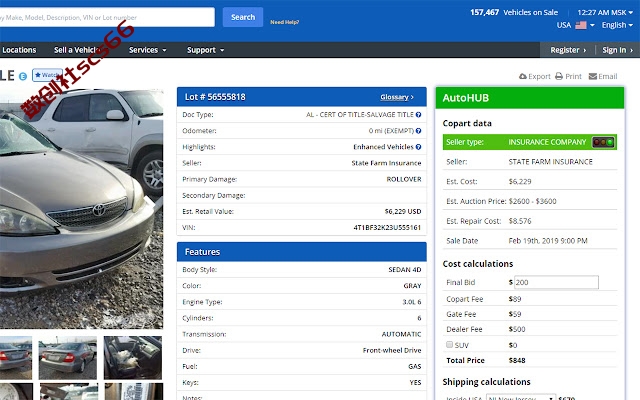Export the lot via cloud icon
The height and width of the screenshot is (400, 640).
point(534,76)
